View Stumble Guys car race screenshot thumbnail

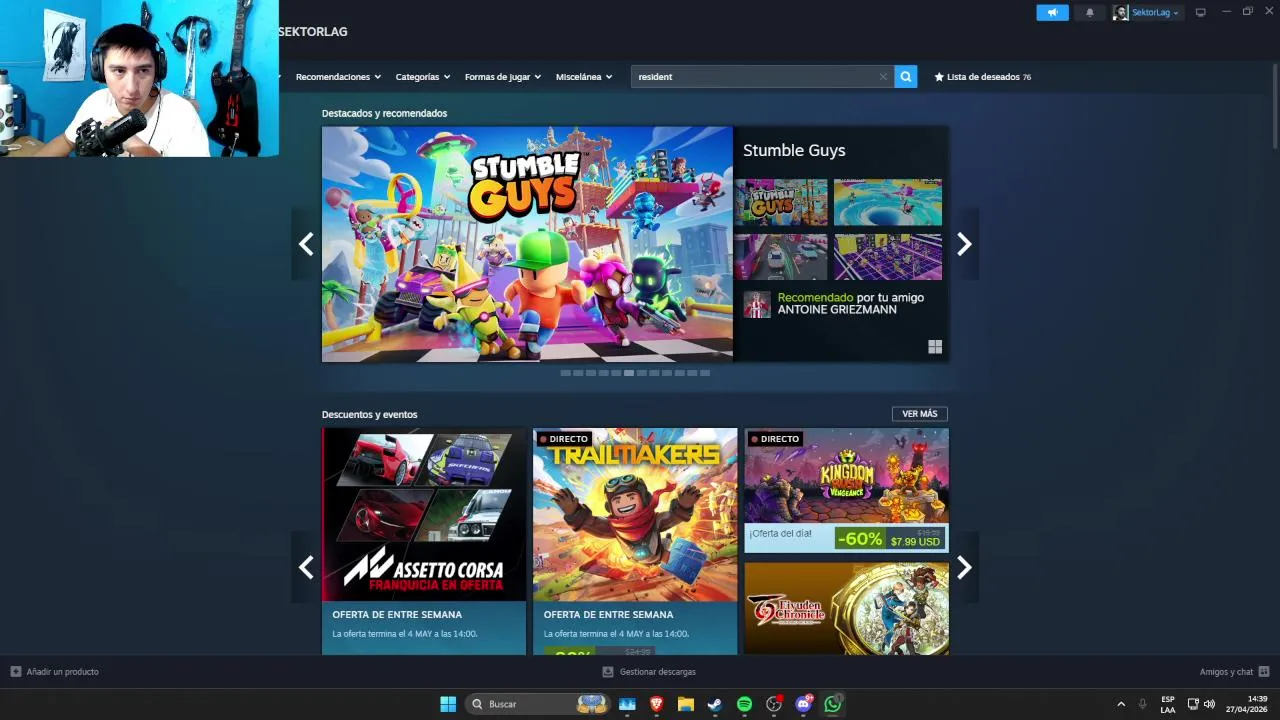[x=781, y=257]
